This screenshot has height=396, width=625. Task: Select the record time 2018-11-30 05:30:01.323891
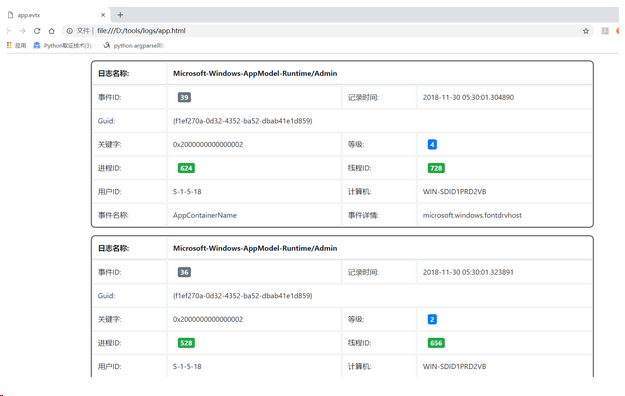click(x=468, y=272)
